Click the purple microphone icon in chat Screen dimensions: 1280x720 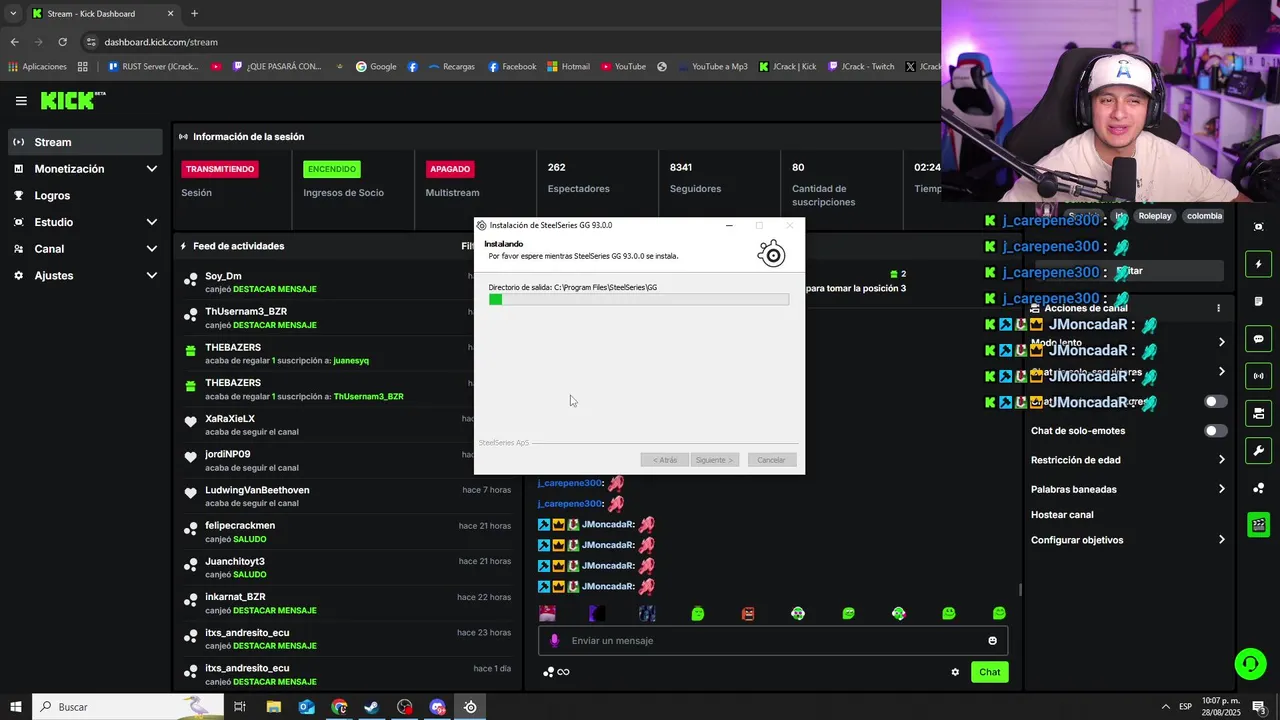(x=555, y=641)
